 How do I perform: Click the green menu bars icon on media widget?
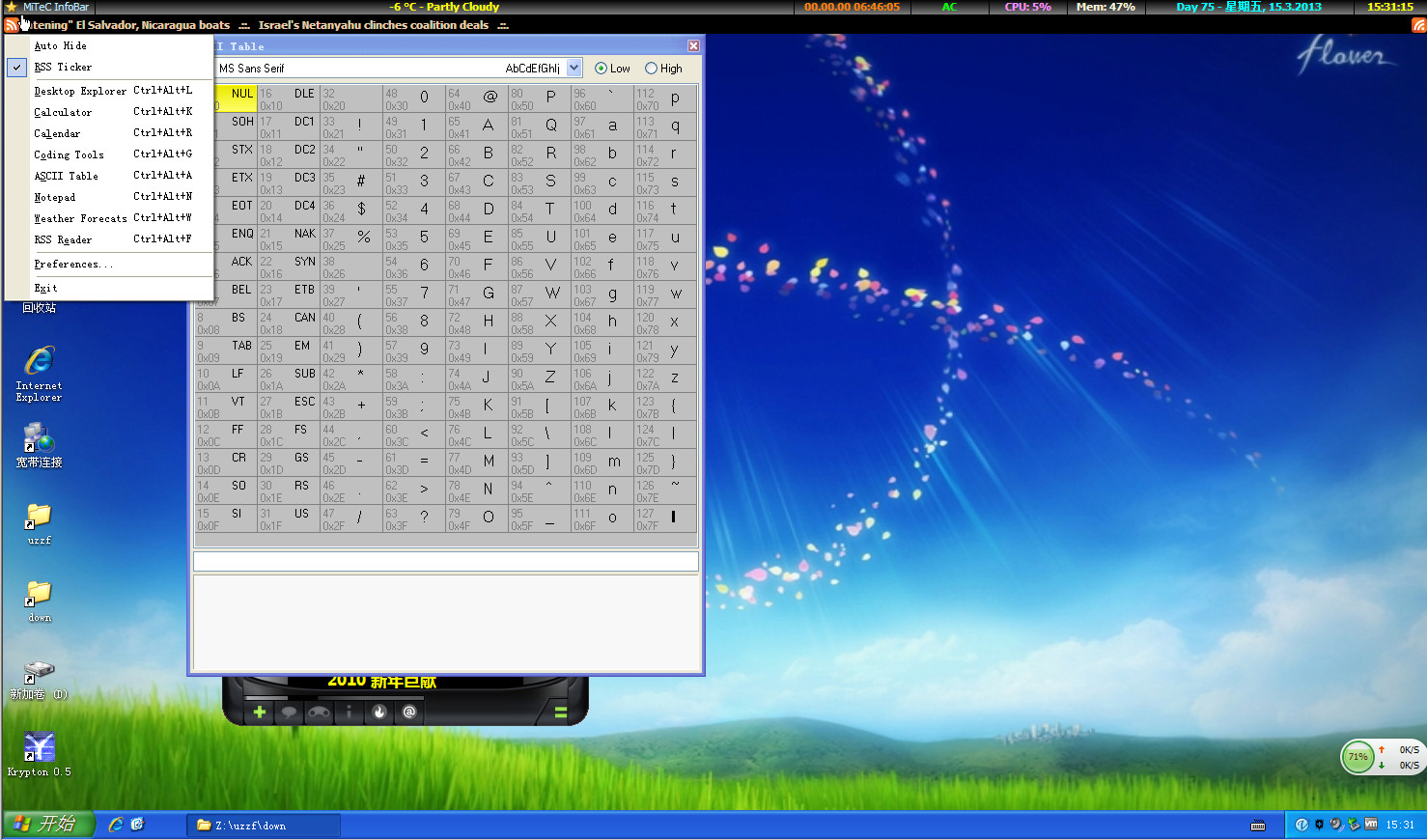pyautogui.click(x=560, y=713)
